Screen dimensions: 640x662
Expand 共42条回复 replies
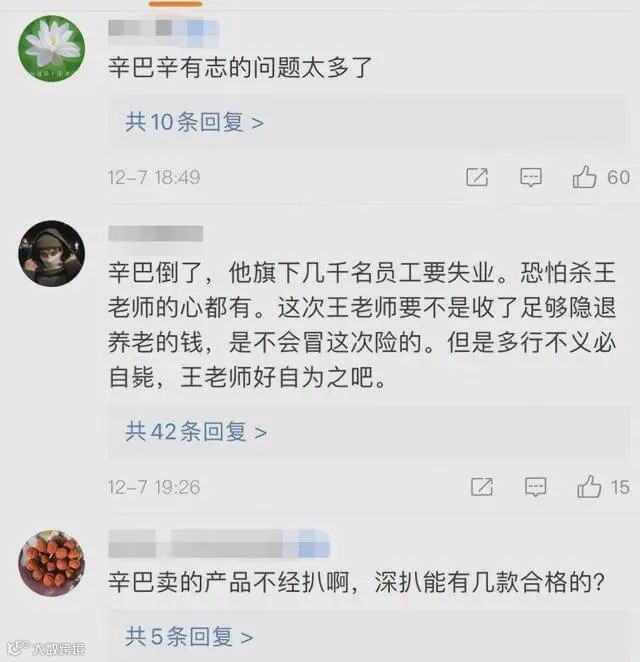[x=196, y=432]
